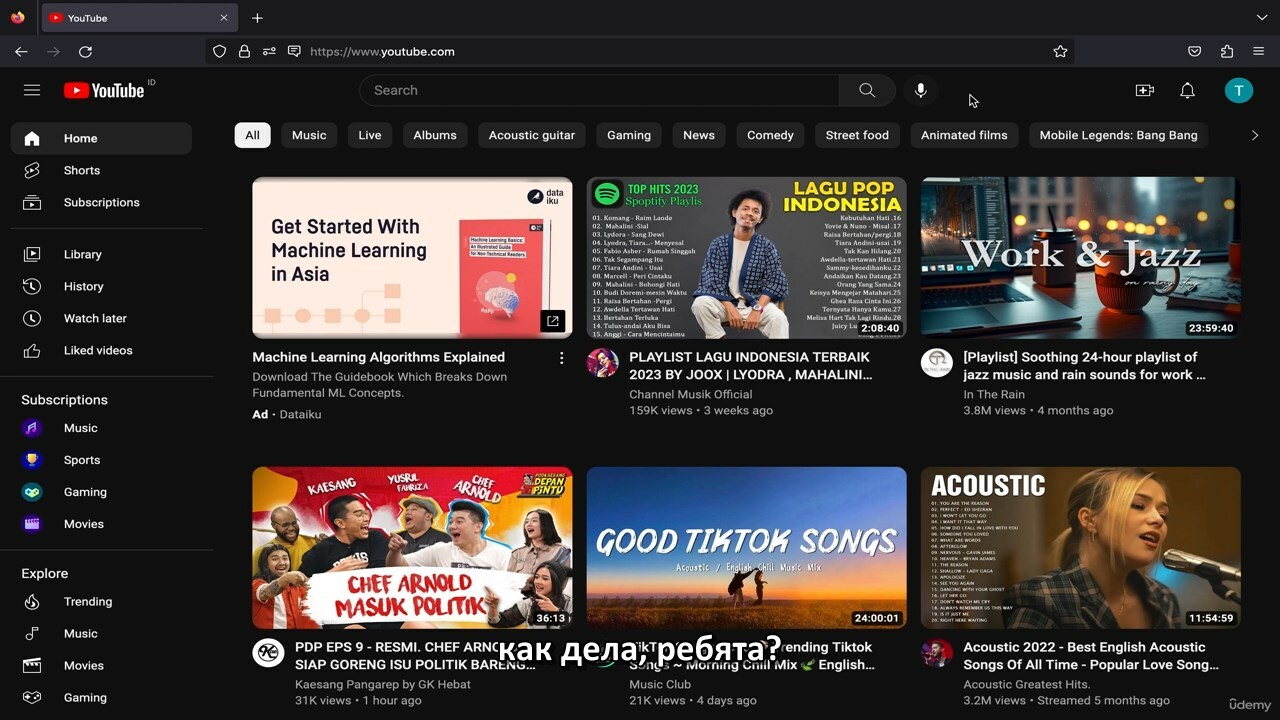Click Channel Musik Official avatar

tap(602, 362)
